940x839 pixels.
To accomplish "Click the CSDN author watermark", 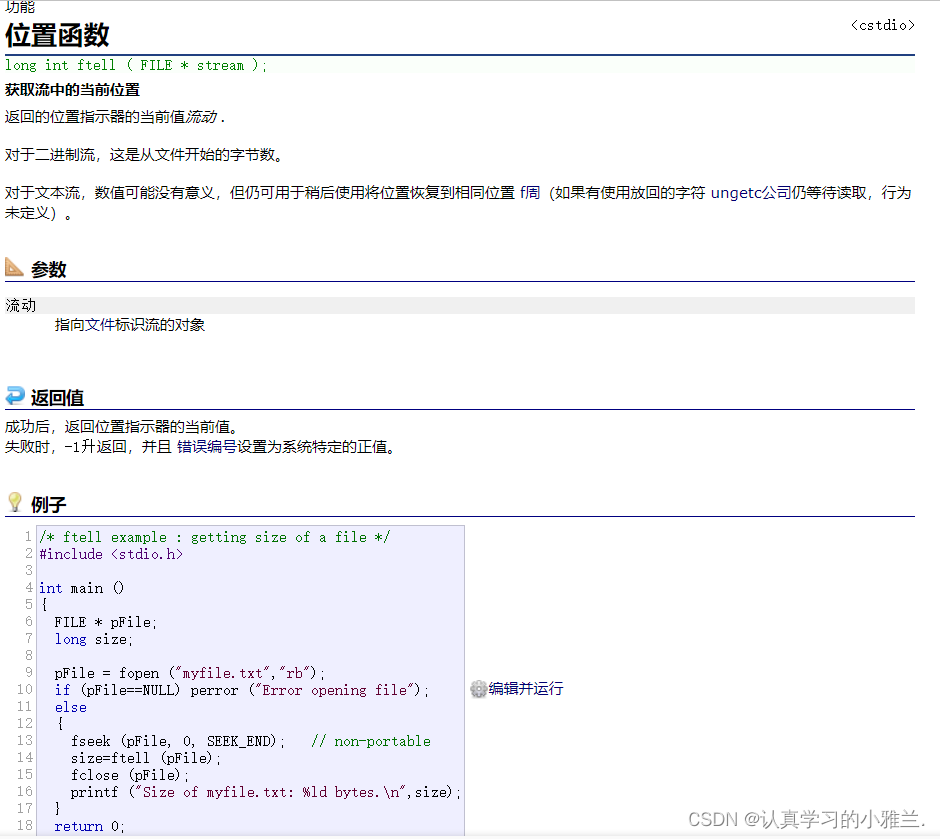I will (806, 819).
